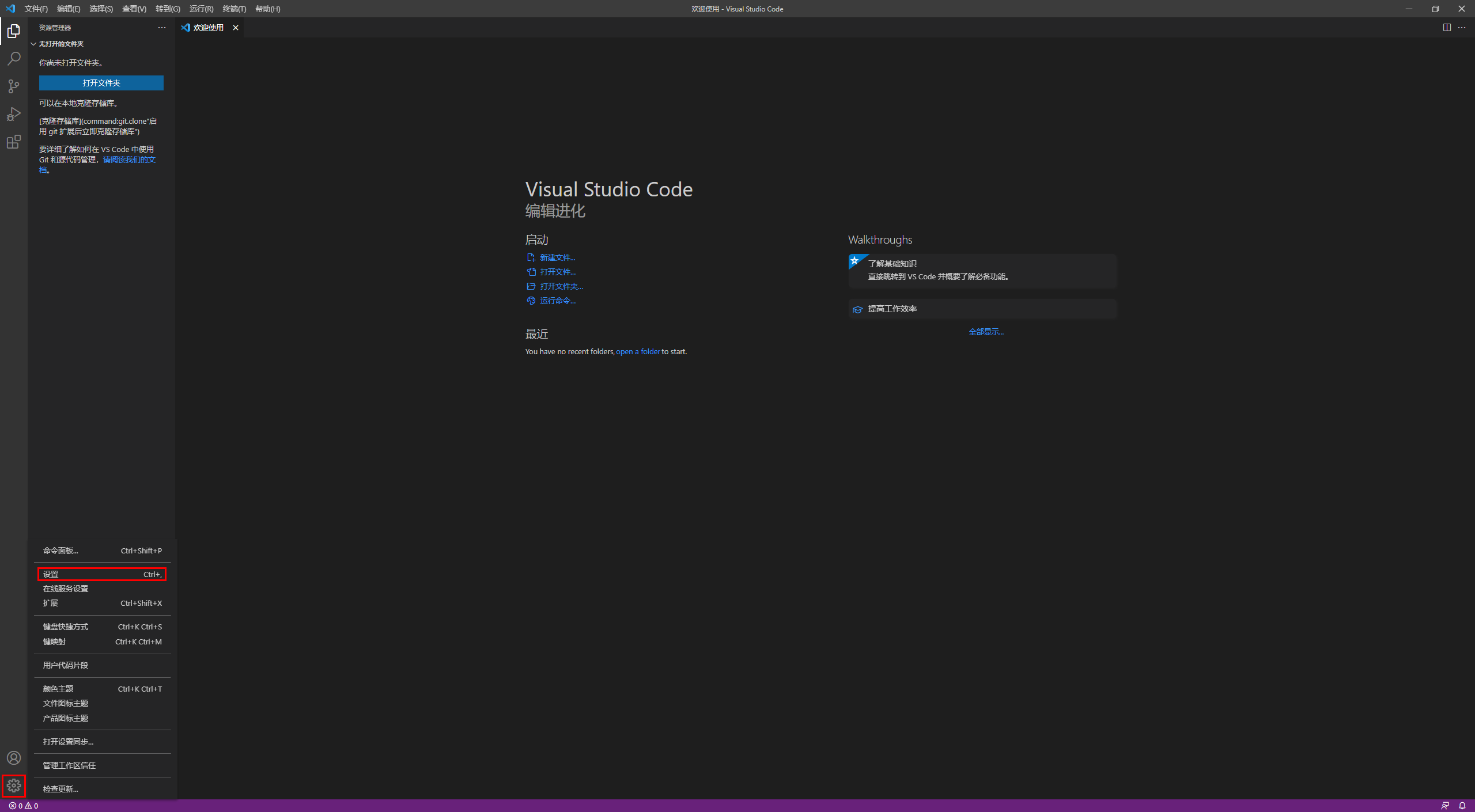Open the Source Control view icon

[14, 86]
